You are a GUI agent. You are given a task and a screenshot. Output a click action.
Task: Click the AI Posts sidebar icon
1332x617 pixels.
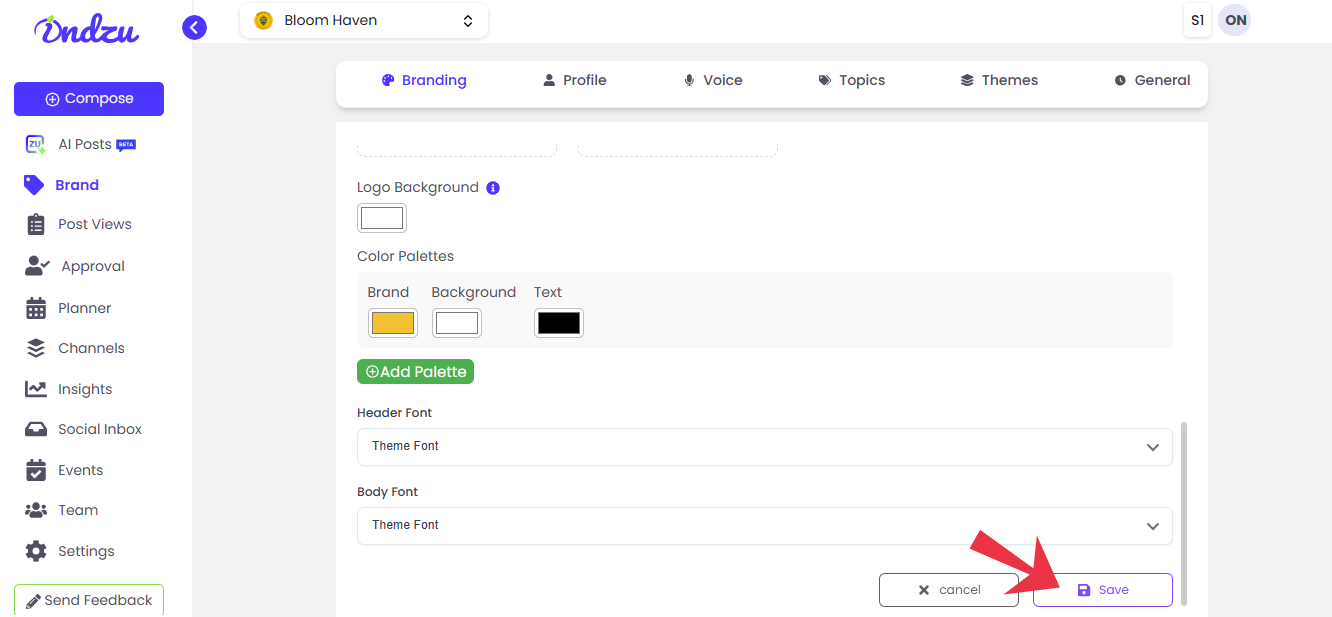36,145
